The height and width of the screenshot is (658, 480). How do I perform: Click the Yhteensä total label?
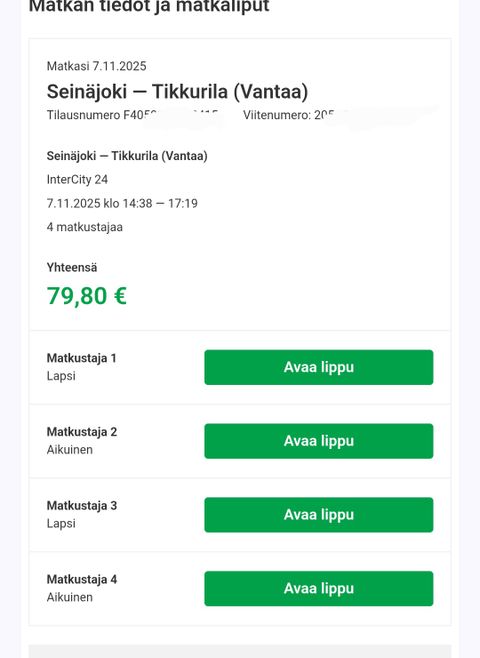point(72,267)
